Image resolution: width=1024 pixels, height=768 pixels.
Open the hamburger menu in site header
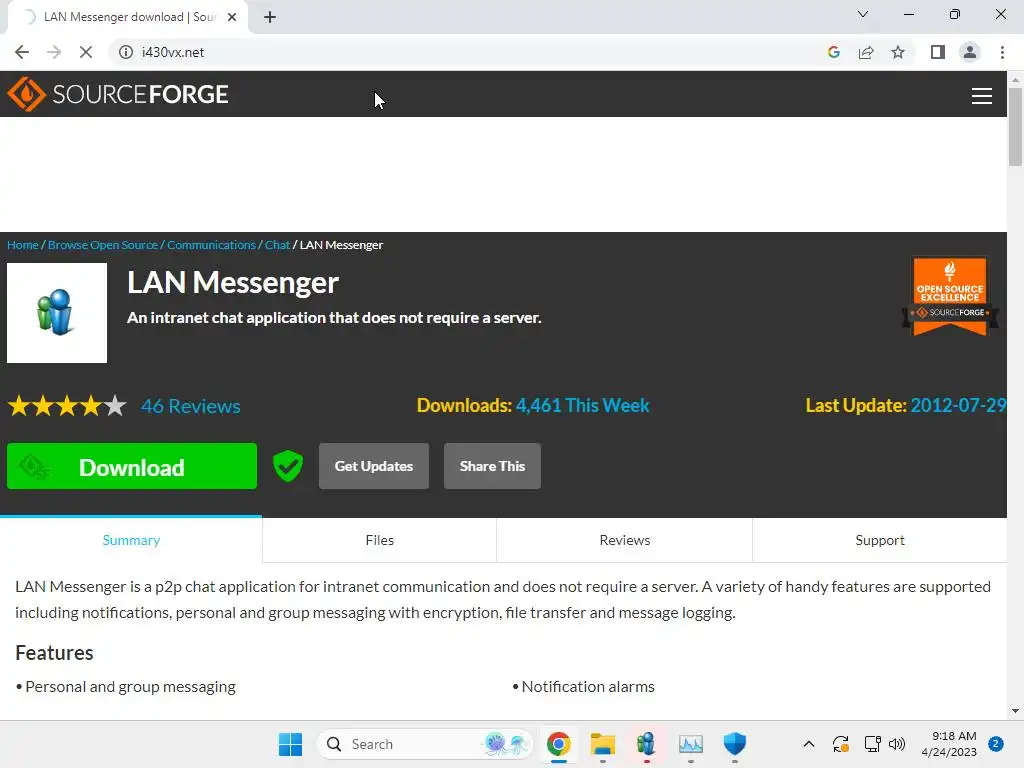coord(982,96)
